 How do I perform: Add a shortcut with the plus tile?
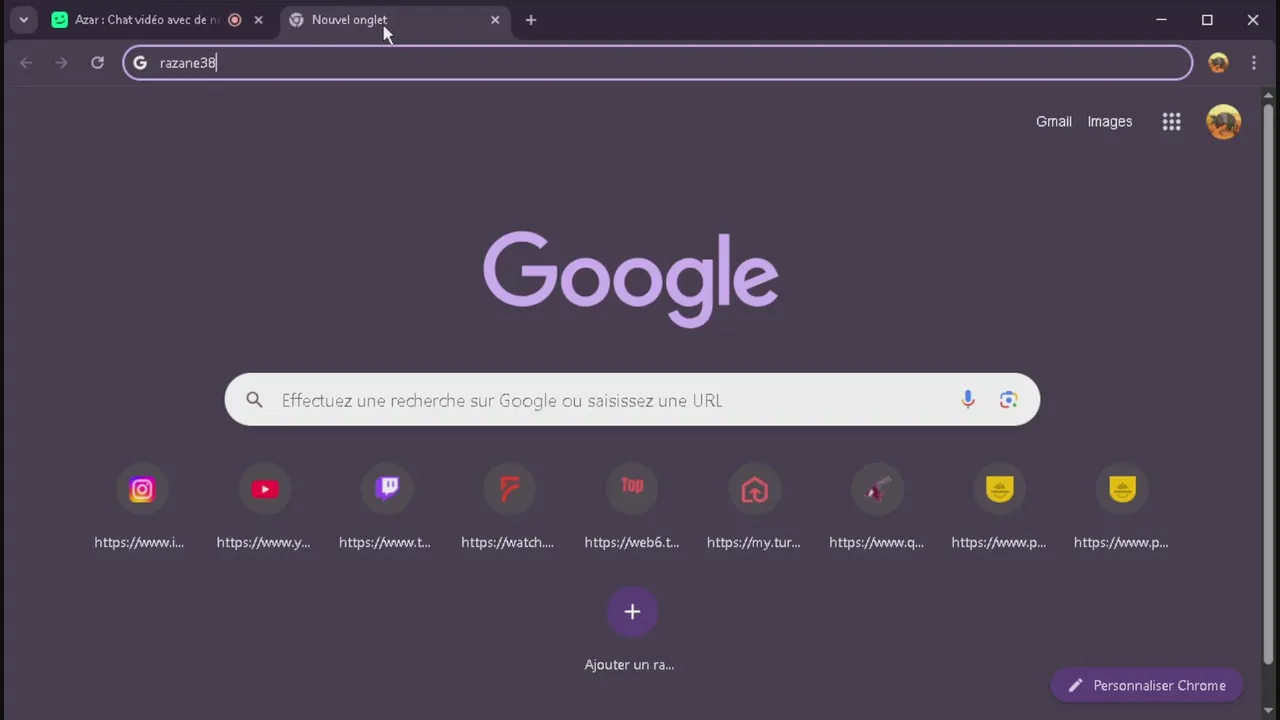pyautogui.click(x=632, y=612)
